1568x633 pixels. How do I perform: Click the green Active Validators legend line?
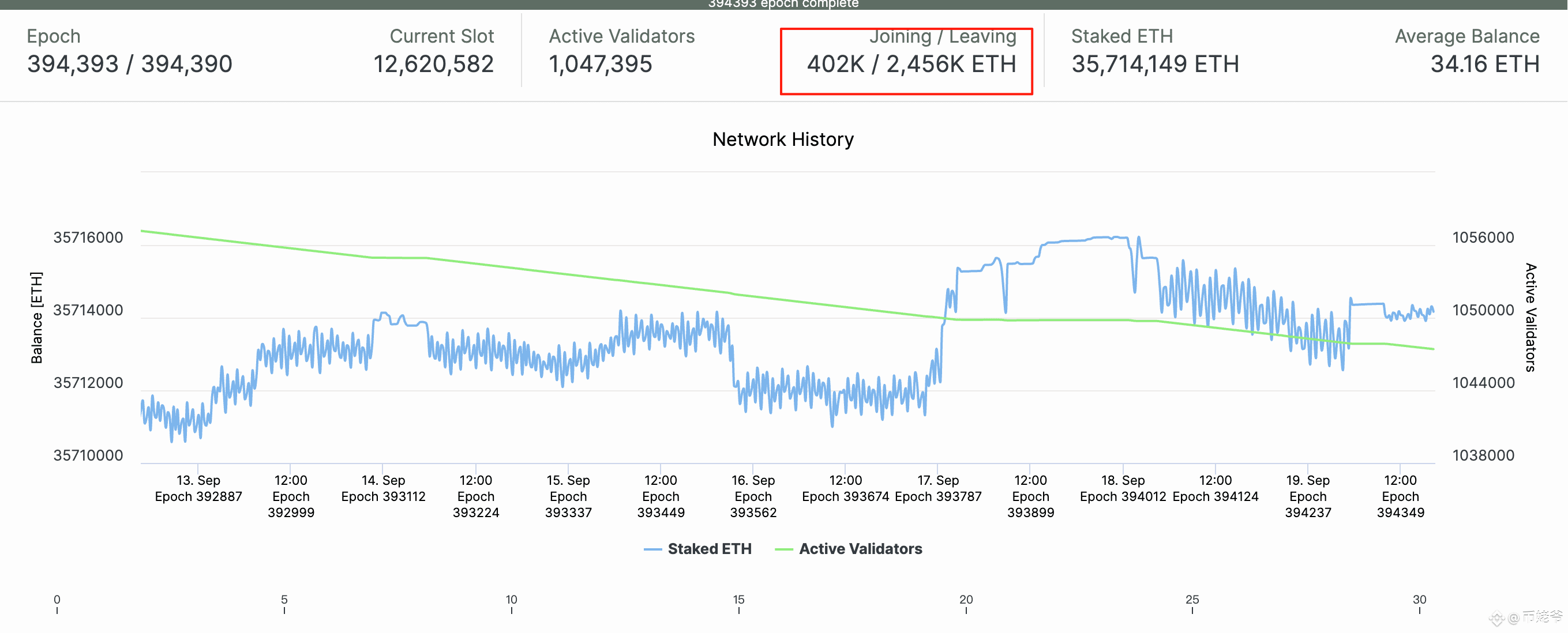pos(783,549)
